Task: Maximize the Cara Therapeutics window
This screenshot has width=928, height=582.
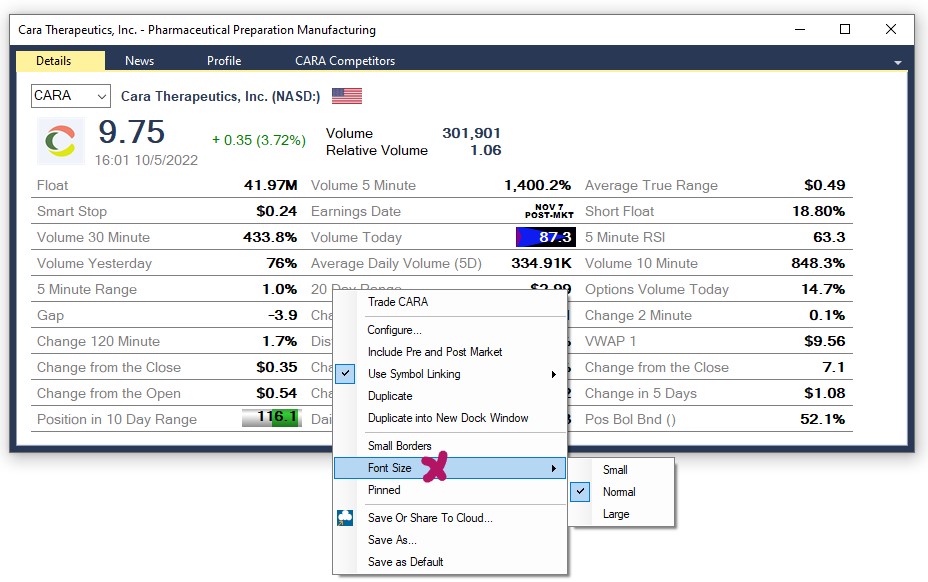Action: (845, 30)
